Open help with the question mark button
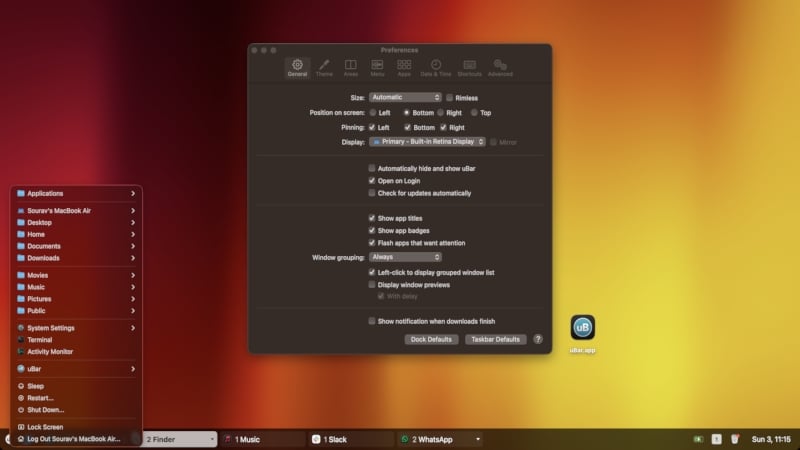Viewport: 800px width, 450px height. 538,339
